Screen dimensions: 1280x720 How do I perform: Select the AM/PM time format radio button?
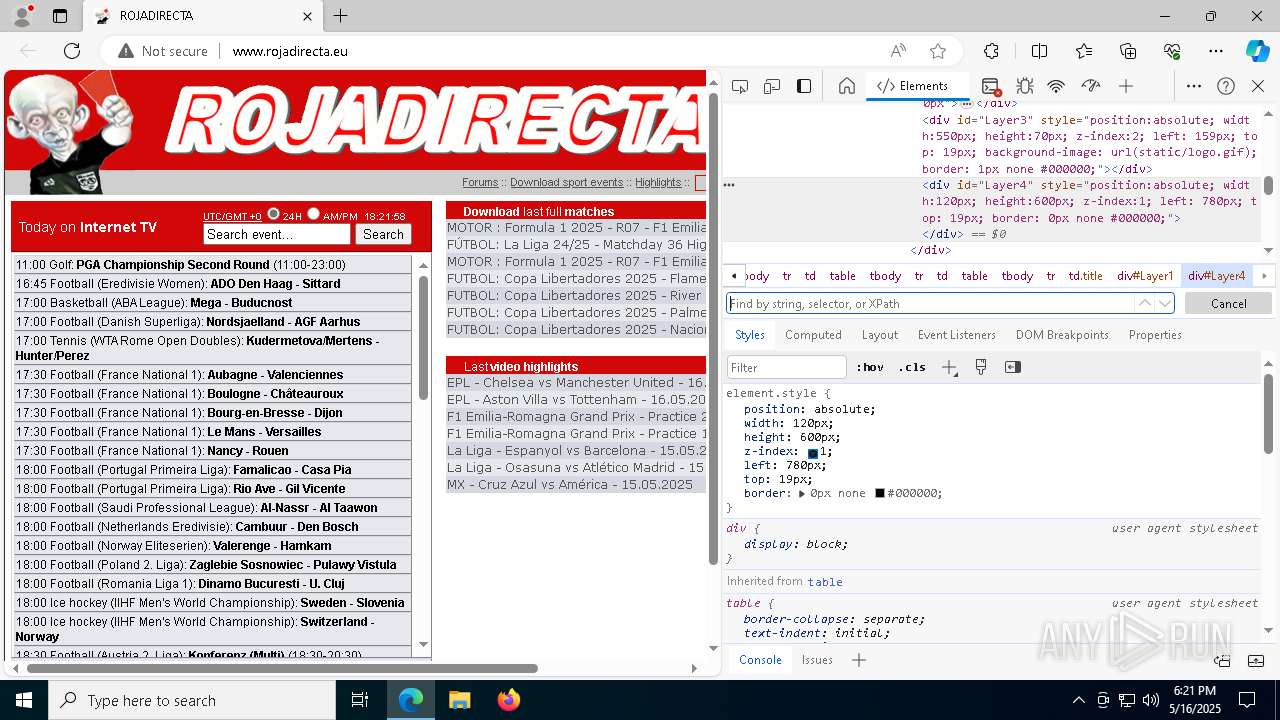point(313,214)
